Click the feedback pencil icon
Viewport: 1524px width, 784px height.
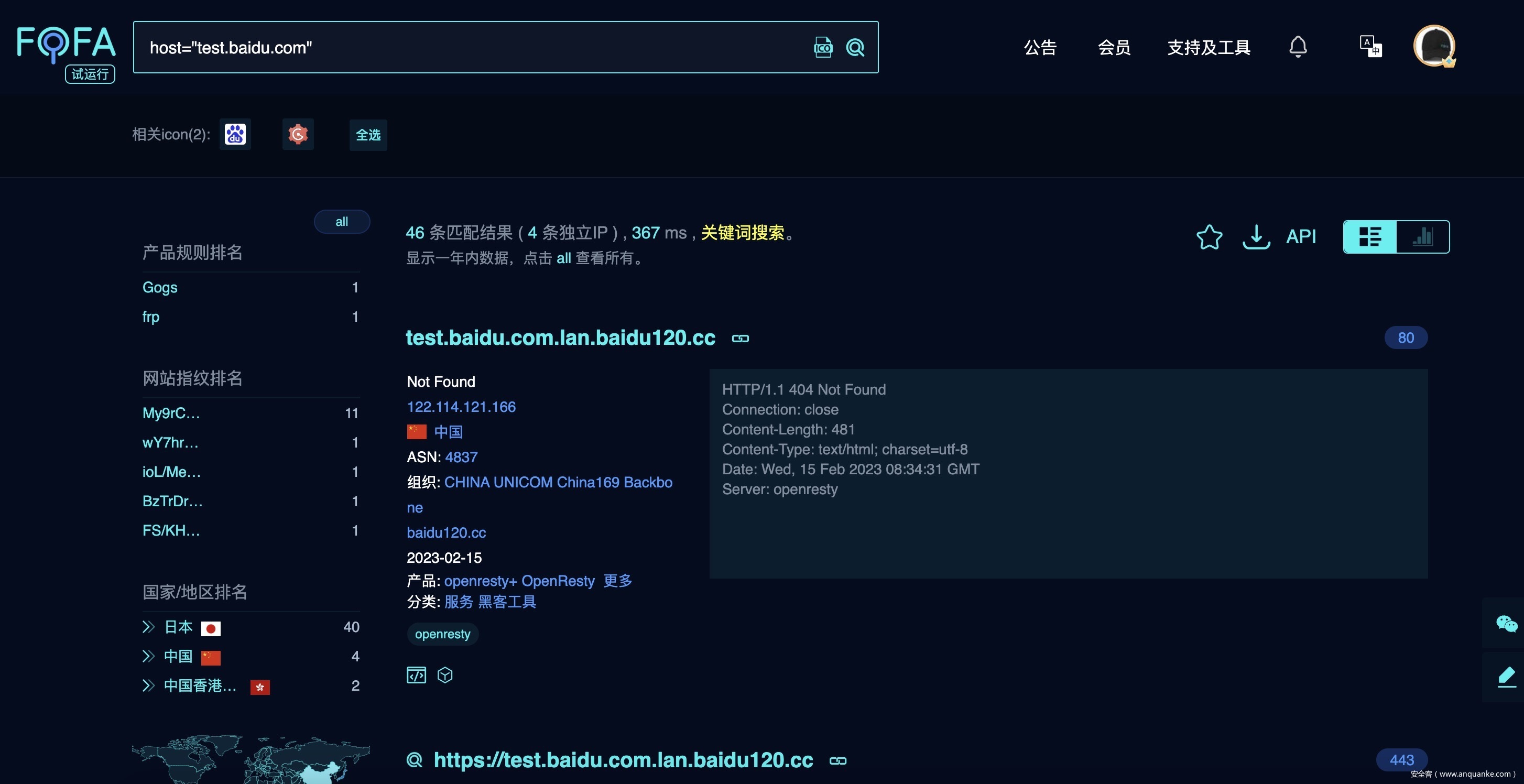point(1506,677)
